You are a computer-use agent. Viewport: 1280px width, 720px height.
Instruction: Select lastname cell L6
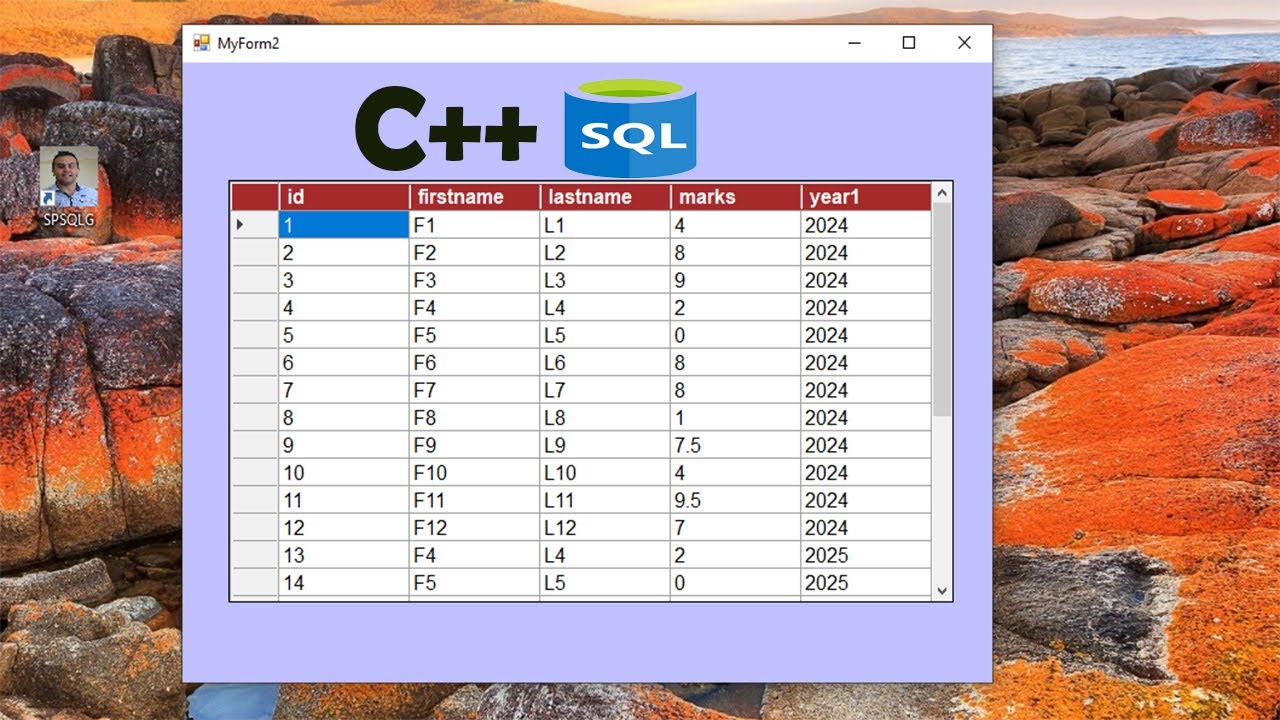pyautogui.click(x=604, y=363)
